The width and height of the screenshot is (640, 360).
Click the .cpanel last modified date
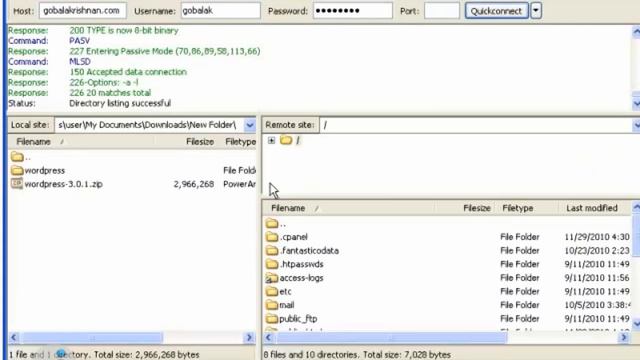click(x=597, y=237)
